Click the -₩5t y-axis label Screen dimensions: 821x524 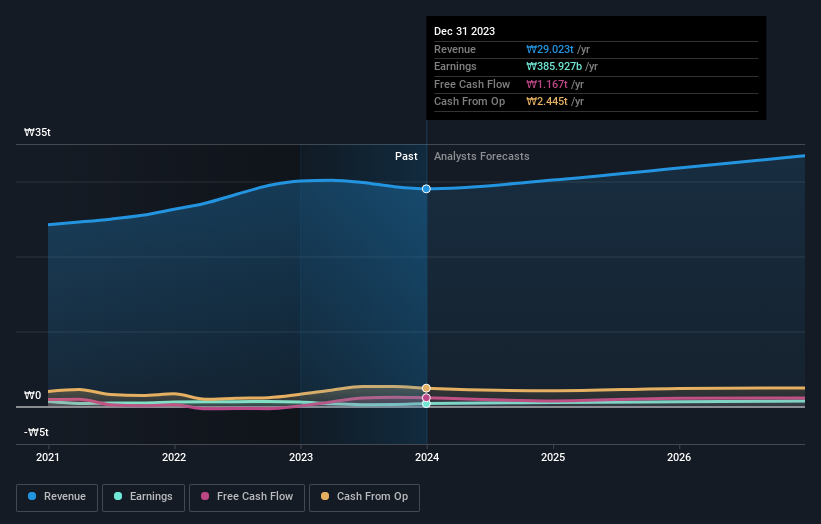(36, 432)
